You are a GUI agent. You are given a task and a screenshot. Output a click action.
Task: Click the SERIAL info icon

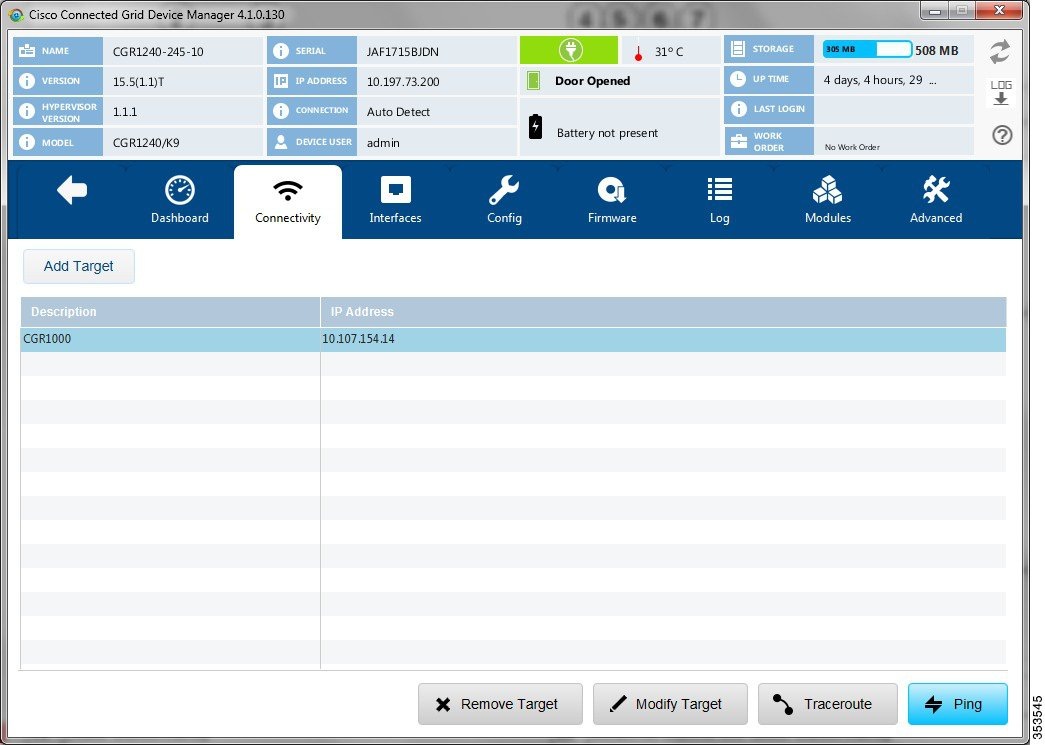click(x=281, y=51)
